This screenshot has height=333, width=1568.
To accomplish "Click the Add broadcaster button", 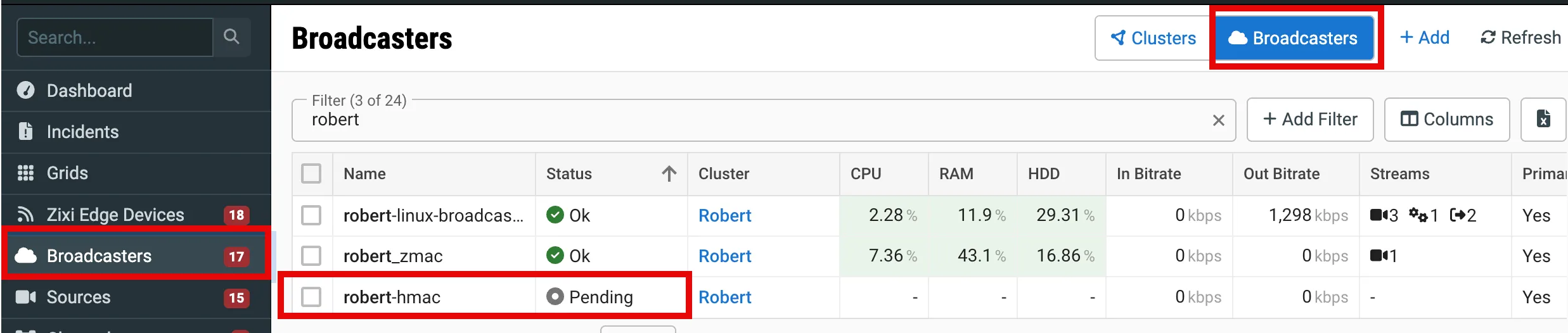I will (1424, 37).
